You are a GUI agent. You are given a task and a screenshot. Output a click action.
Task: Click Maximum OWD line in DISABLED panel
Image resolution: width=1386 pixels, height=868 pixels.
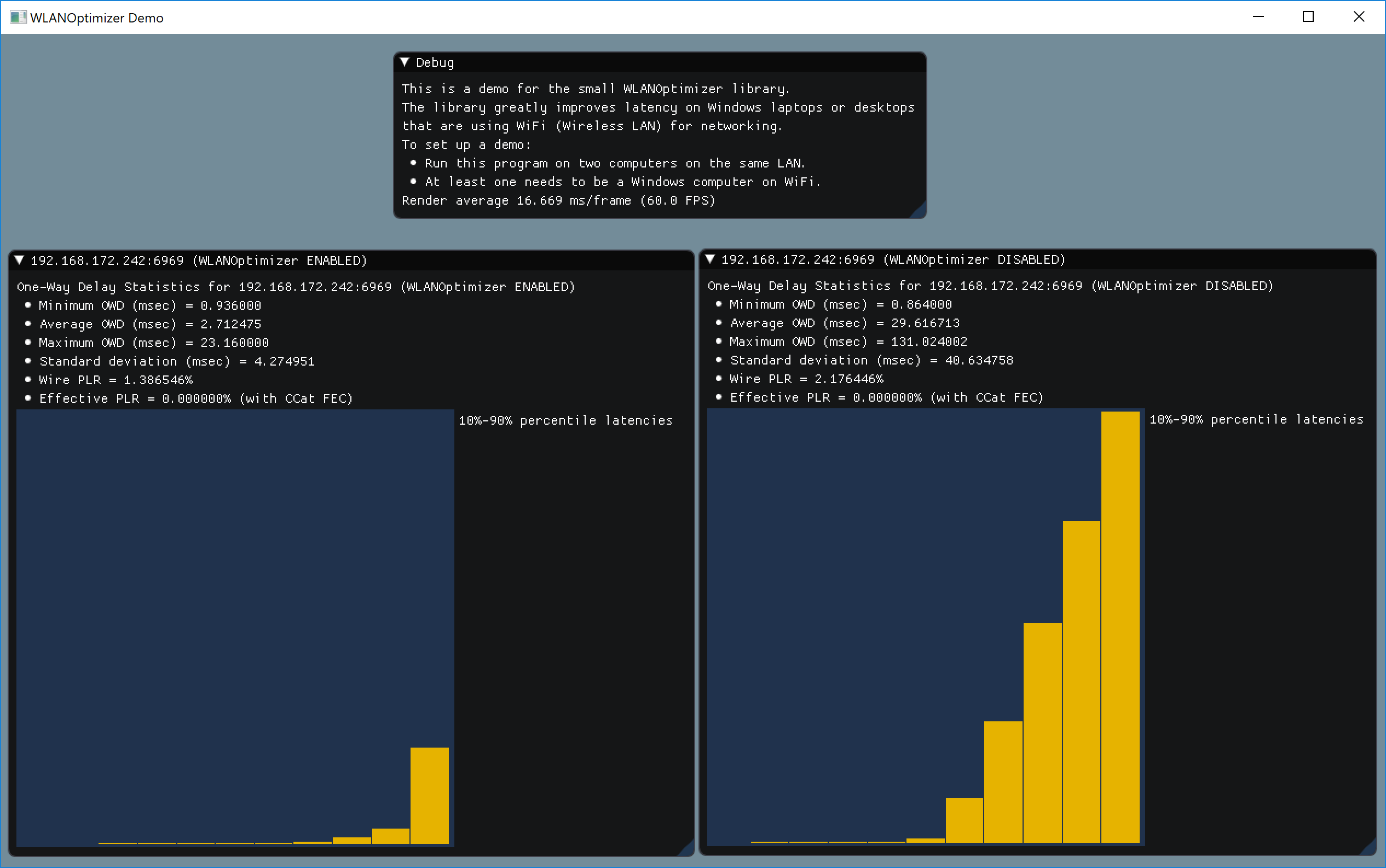tap(848, 342)
